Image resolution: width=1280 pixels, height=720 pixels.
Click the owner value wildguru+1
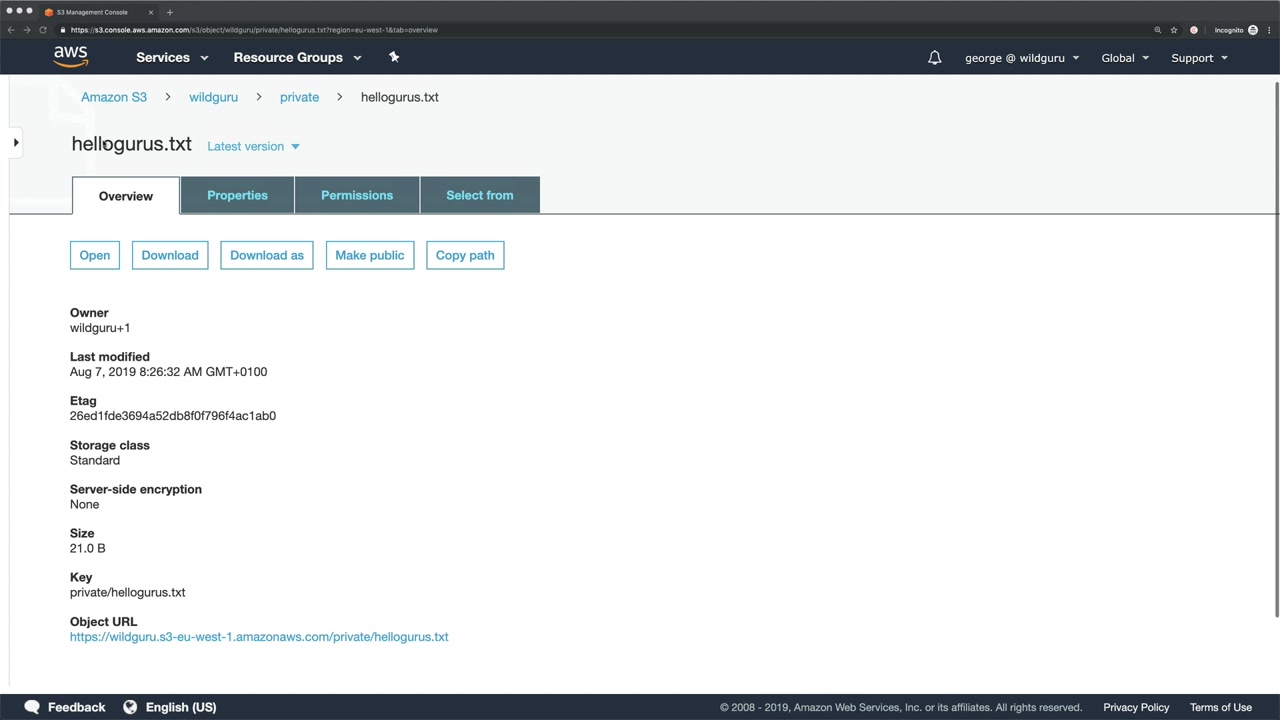point(100,328)
